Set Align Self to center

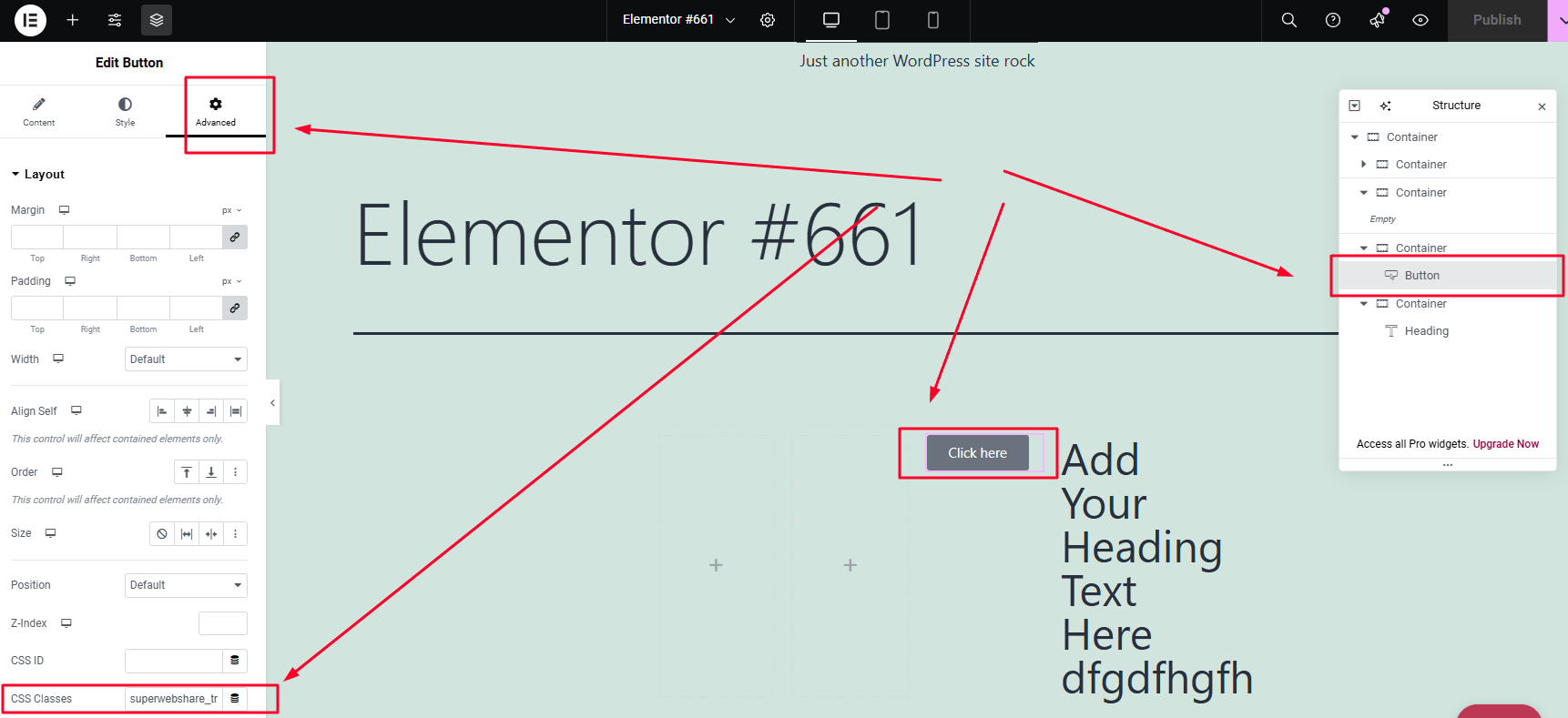[187, 411]
